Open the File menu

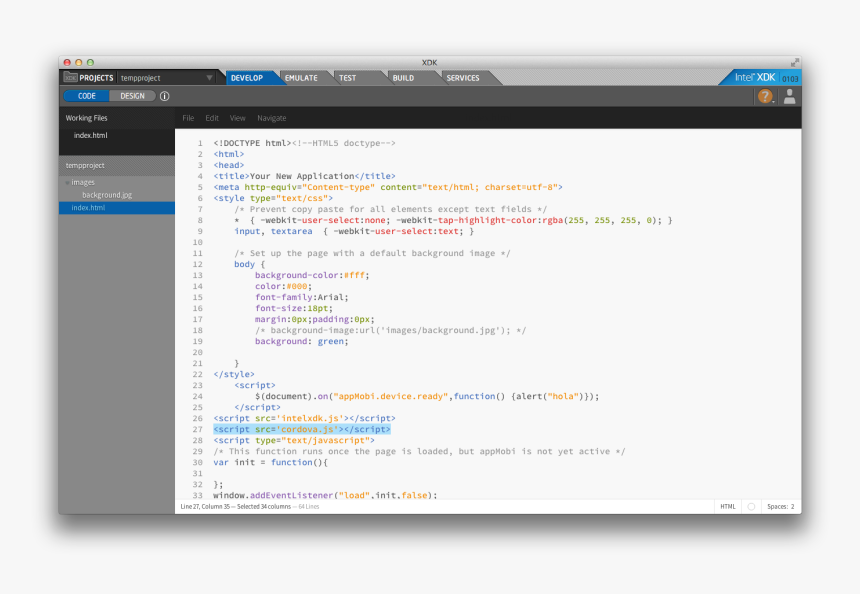click(188, 118)
